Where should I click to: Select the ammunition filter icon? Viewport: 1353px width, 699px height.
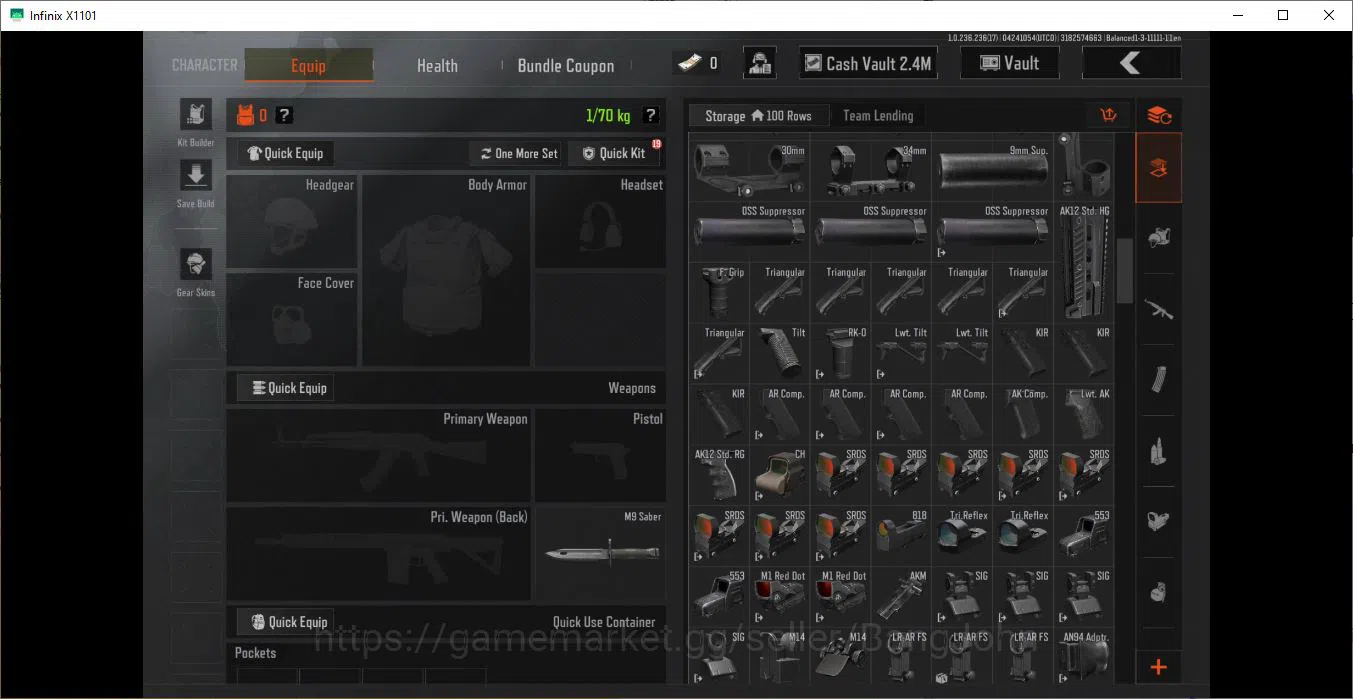pyautogui.click(x=1159, y=451)
